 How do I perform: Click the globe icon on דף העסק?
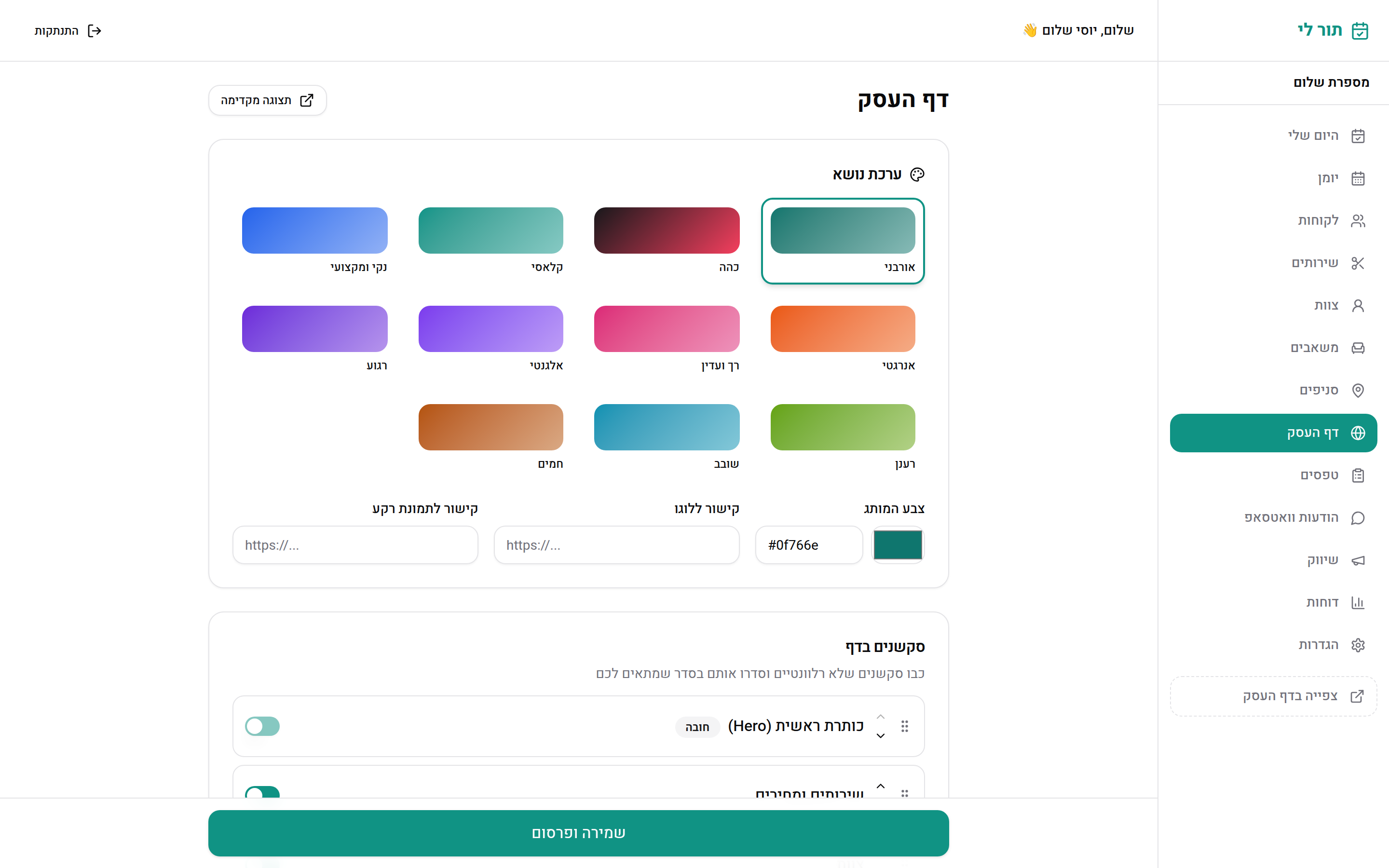tap(1358, 433)
